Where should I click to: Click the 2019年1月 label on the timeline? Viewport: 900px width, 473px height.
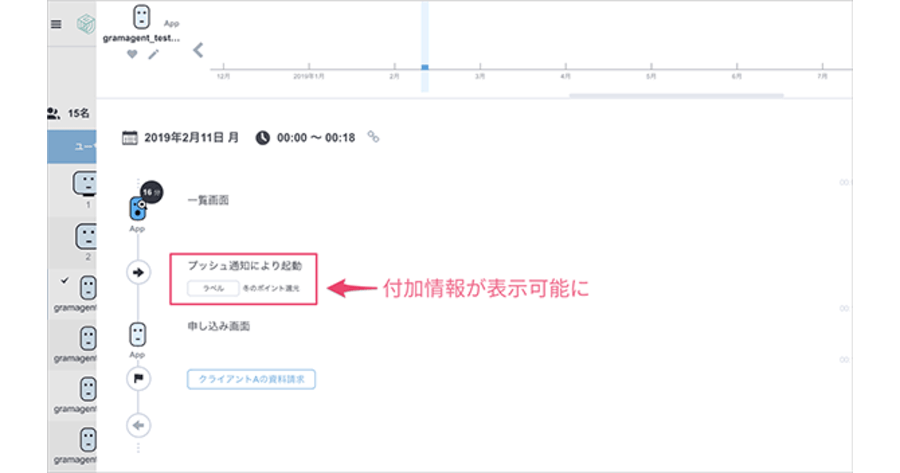pyautogui.click(x=309, y=76)
